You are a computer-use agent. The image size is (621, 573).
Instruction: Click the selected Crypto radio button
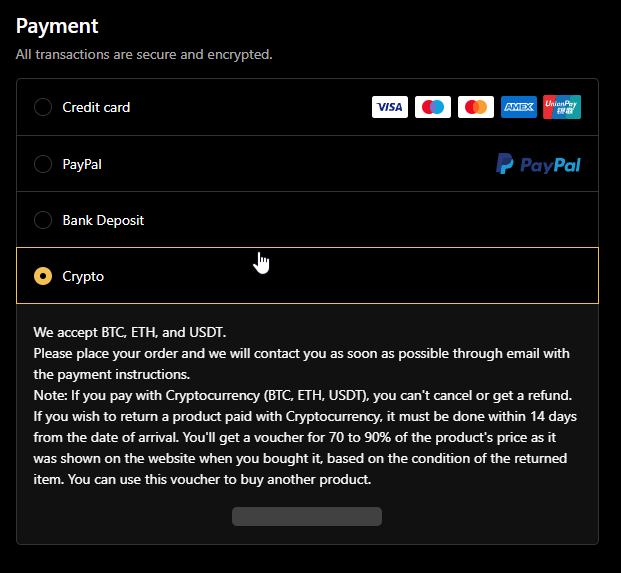point(43,276)
